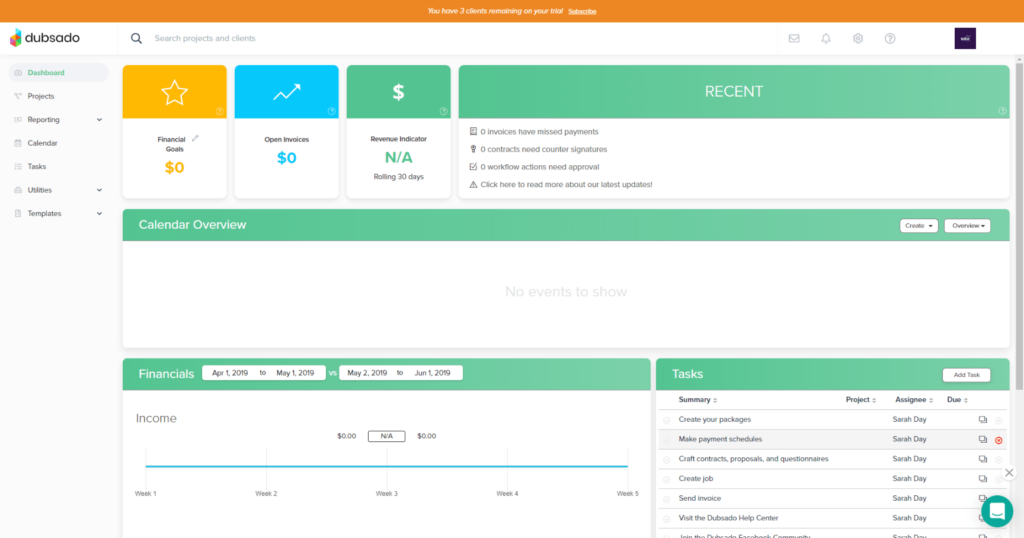Check off the 'Create job' task

click(667, 479)
